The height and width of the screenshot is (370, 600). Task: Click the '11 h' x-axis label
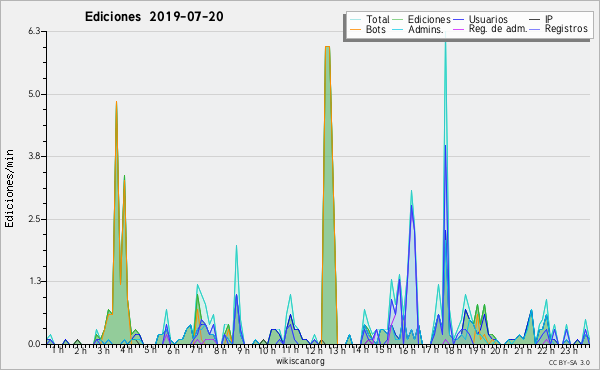tap(290, 350)
